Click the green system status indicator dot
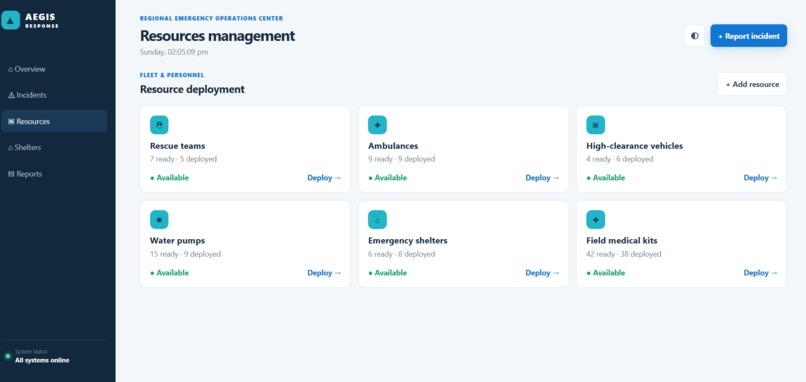Image resolution: width=806 pixels, height=382 pixels. pyautogui.click(x=7, y=356)
